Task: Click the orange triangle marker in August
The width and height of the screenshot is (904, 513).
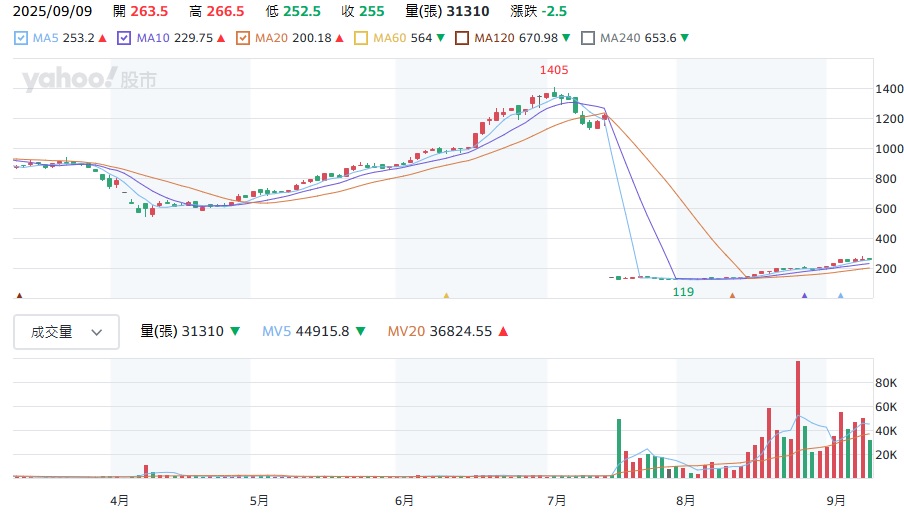Action: (732, 296)
